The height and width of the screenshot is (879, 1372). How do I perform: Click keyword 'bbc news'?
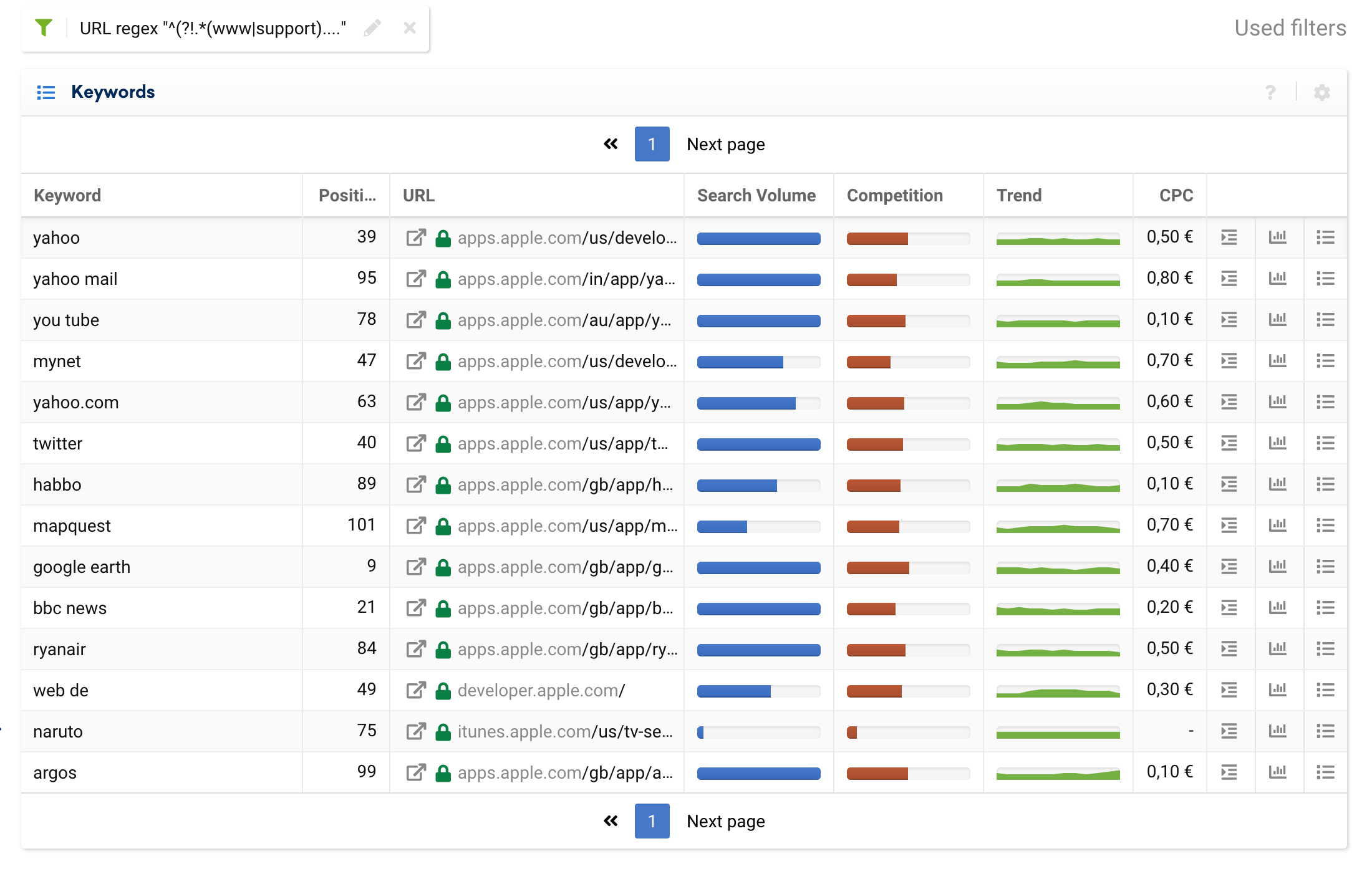pos(70,608)
